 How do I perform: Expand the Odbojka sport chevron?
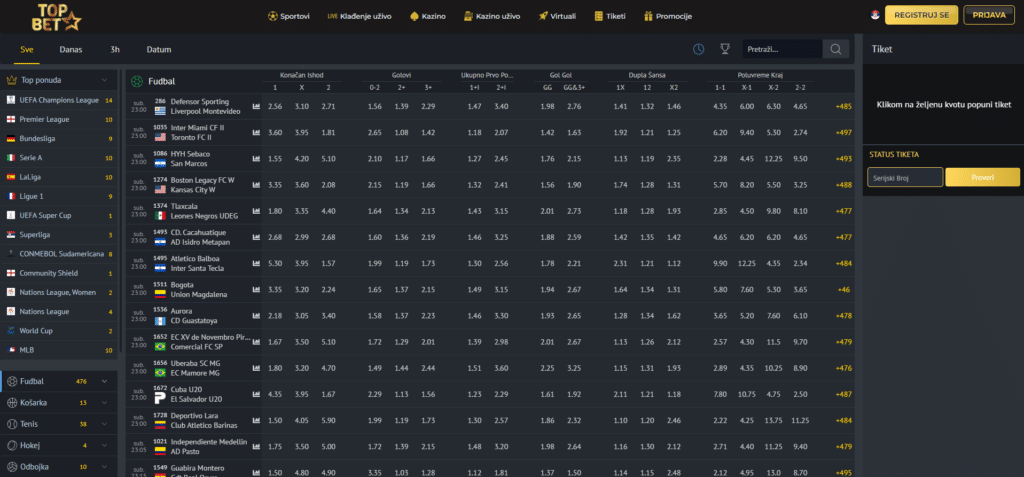coord(104,467)
